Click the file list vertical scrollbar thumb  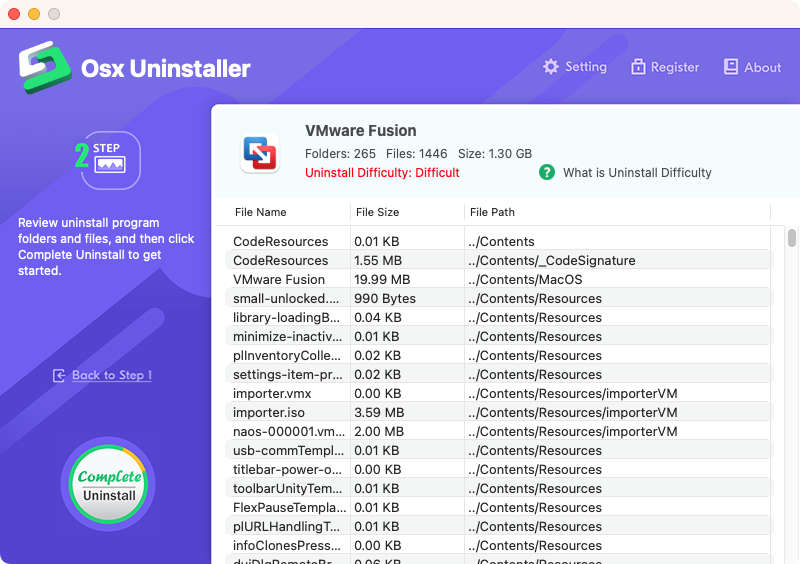click(x=791, y=238)
